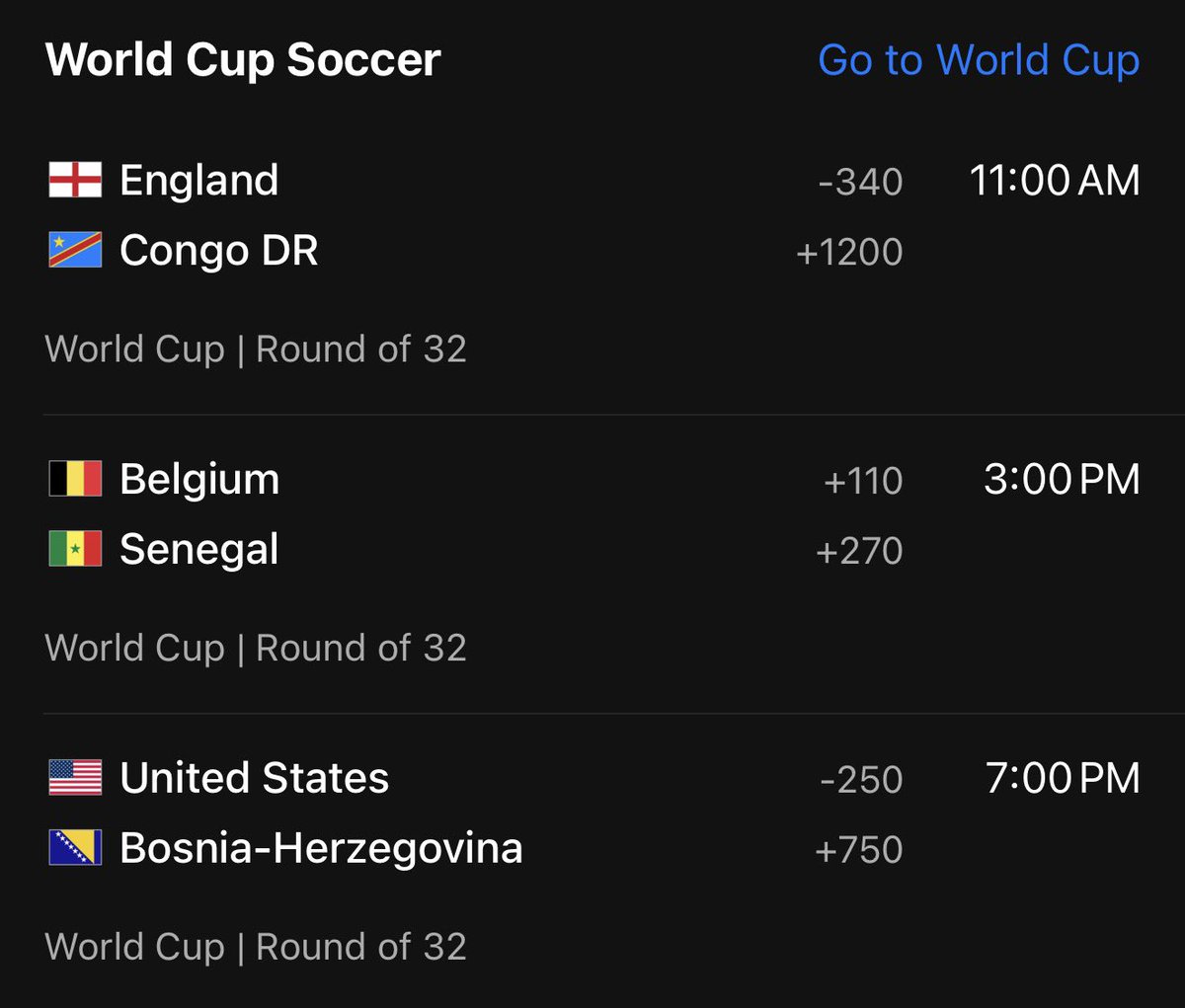
Task: Click the Senegal team name
Action: (x=199, y=550)
